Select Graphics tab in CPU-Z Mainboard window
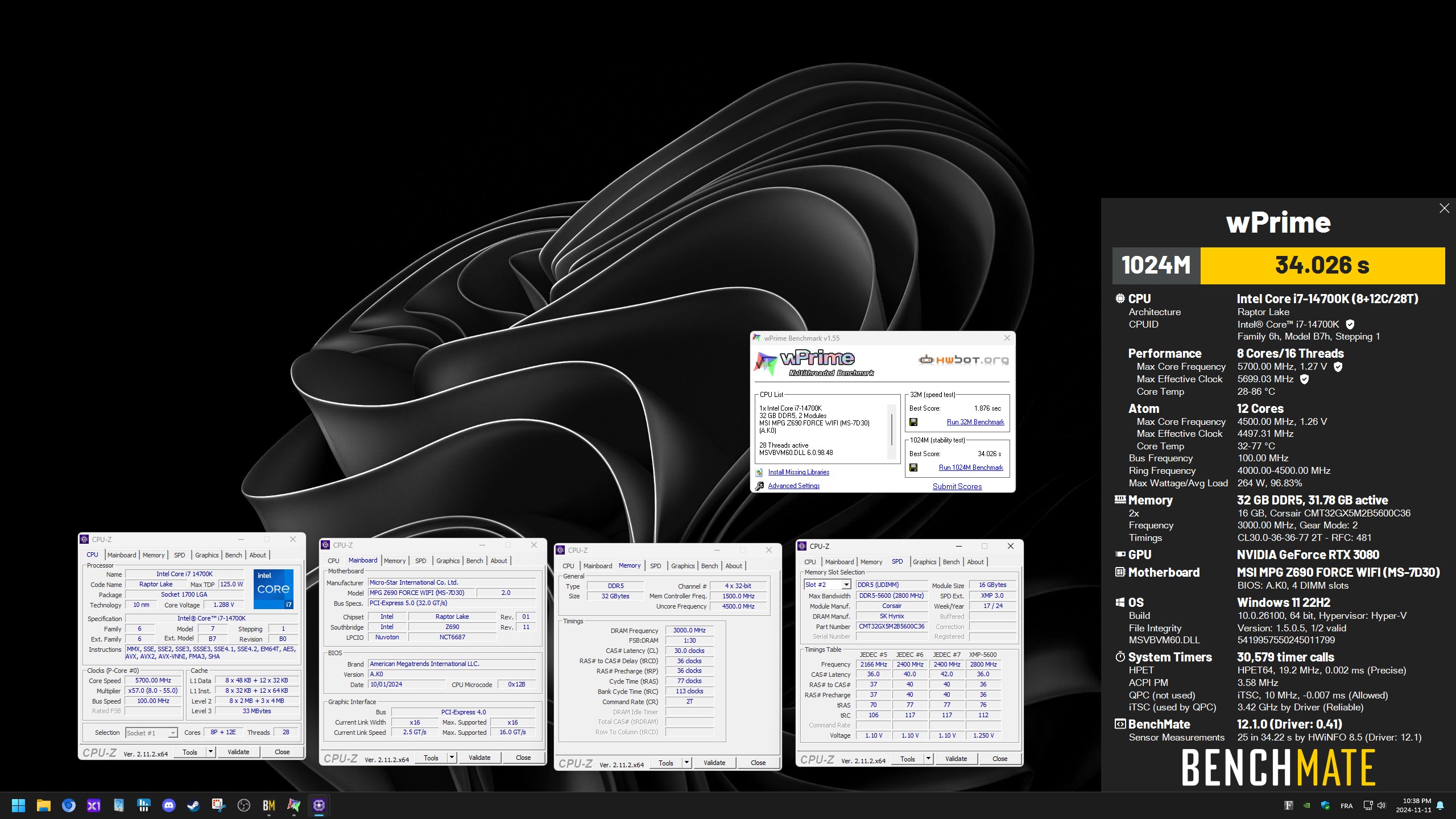 coord(448,561)
